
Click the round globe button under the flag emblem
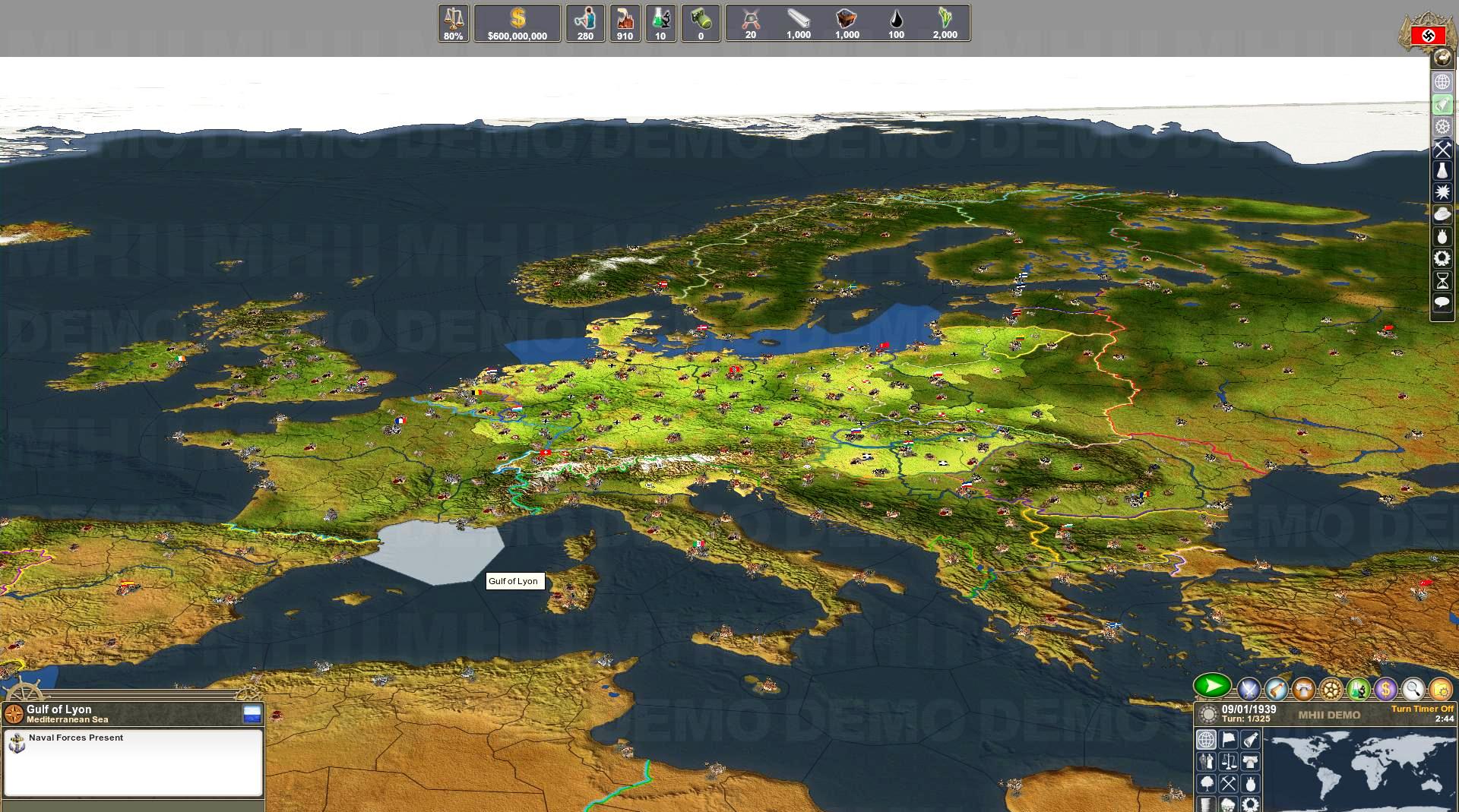tap(1442, 58)
